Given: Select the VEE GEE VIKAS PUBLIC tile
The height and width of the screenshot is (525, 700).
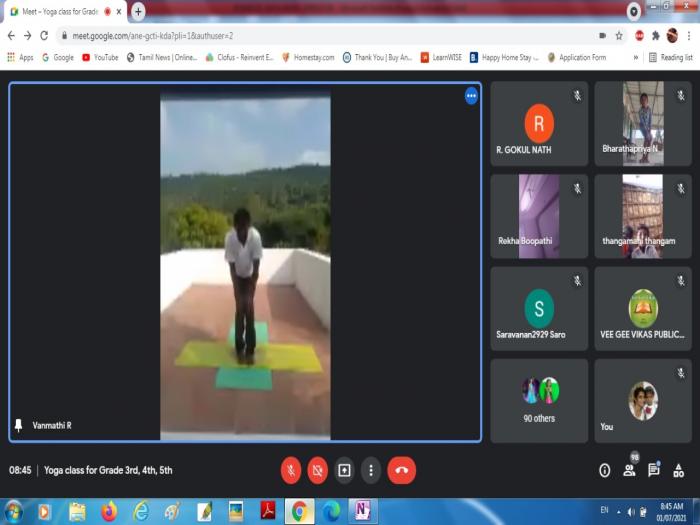Looking at the screenshot, I should (643, 309).
